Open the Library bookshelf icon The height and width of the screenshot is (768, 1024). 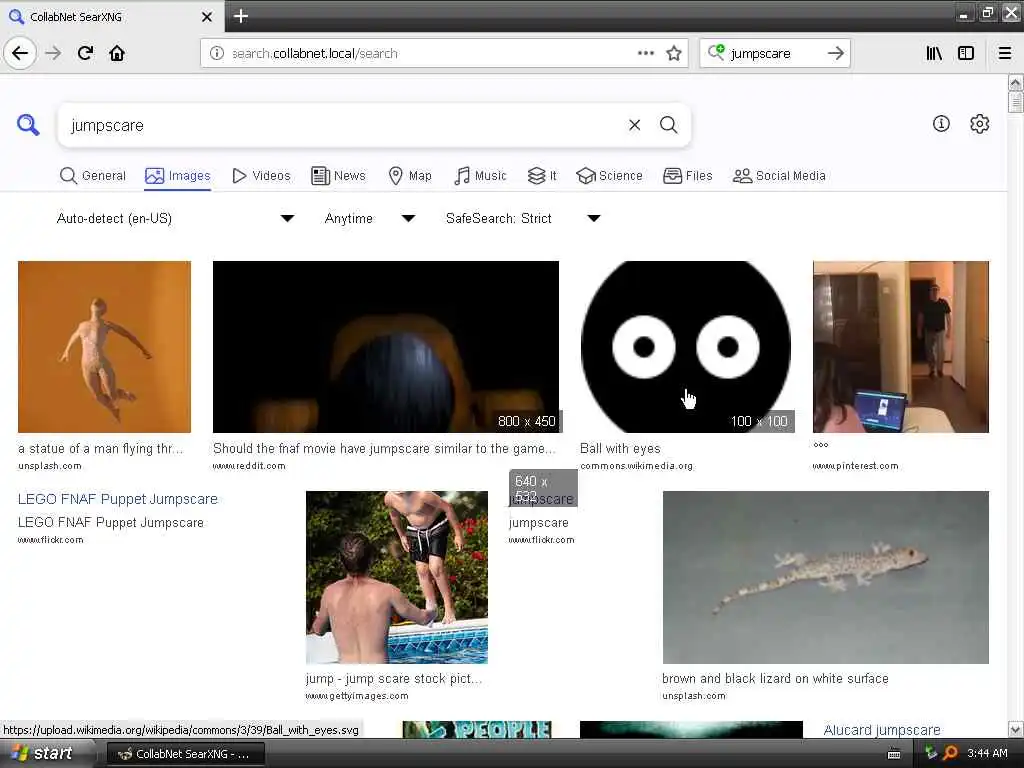(x=934, y=53)
